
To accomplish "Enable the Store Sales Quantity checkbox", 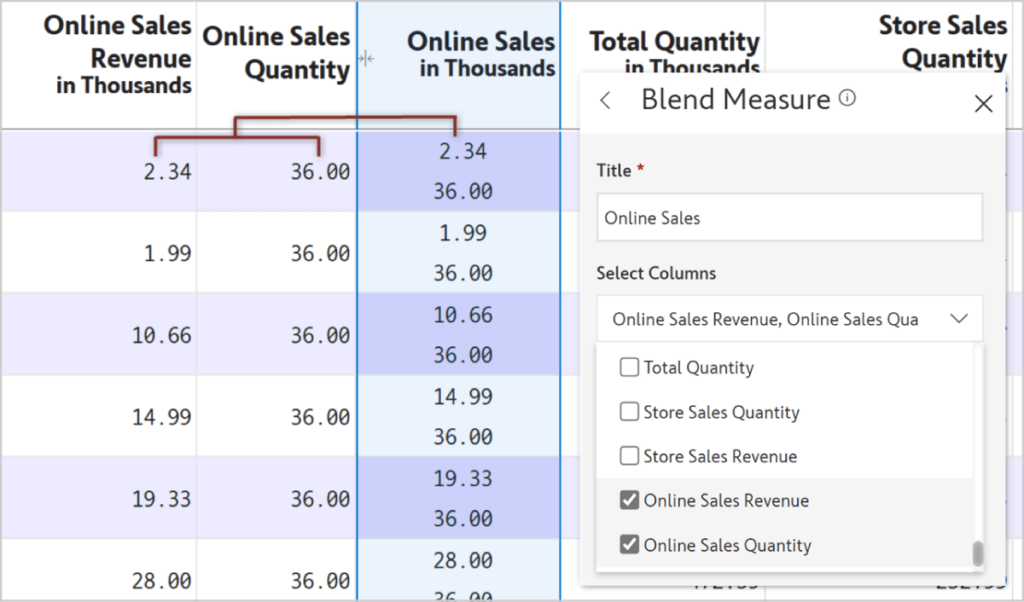I will click(x=629, y=412).
